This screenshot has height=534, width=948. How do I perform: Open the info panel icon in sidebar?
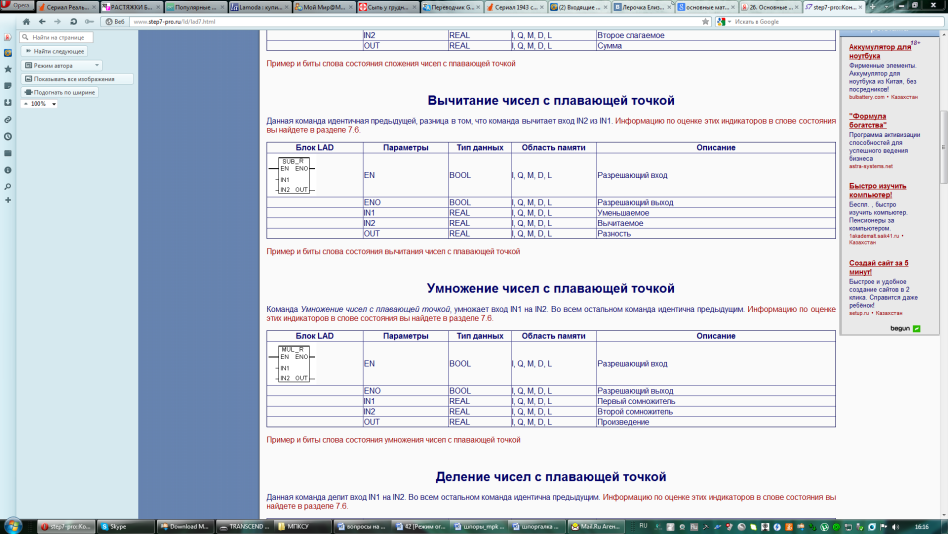point(8,171)
